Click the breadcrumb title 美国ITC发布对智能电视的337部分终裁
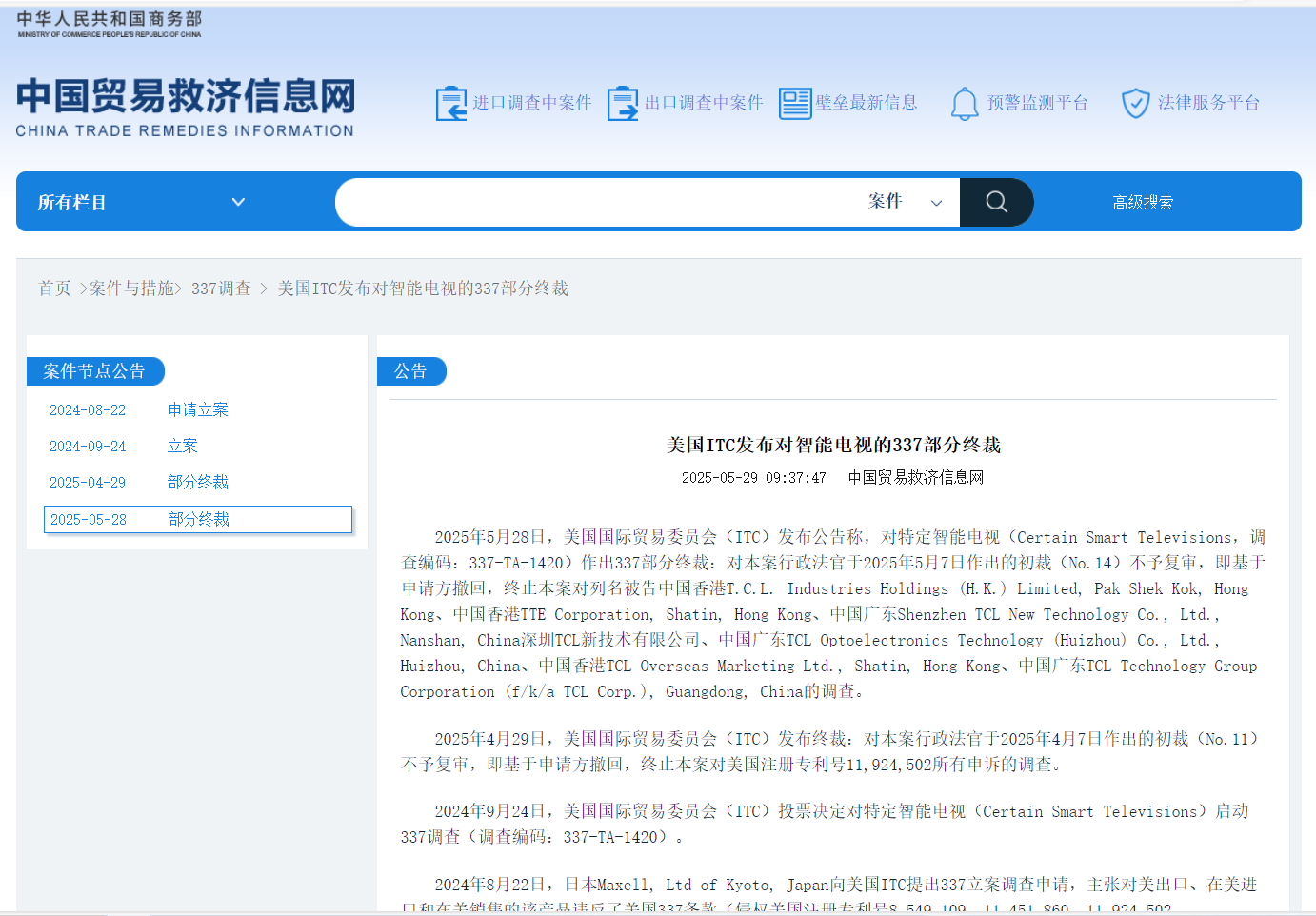Image resolution: width=1316 pixels, height=916 pixels. 423,289
